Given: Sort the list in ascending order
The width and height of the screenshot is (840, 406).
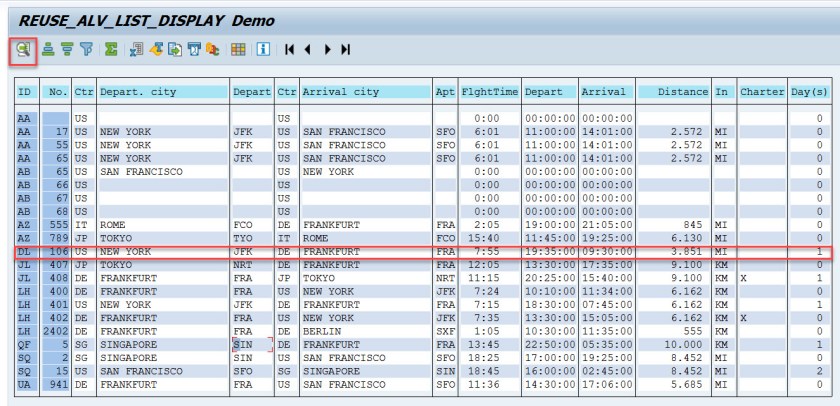Looking at the screenshot, I should 48,50.
